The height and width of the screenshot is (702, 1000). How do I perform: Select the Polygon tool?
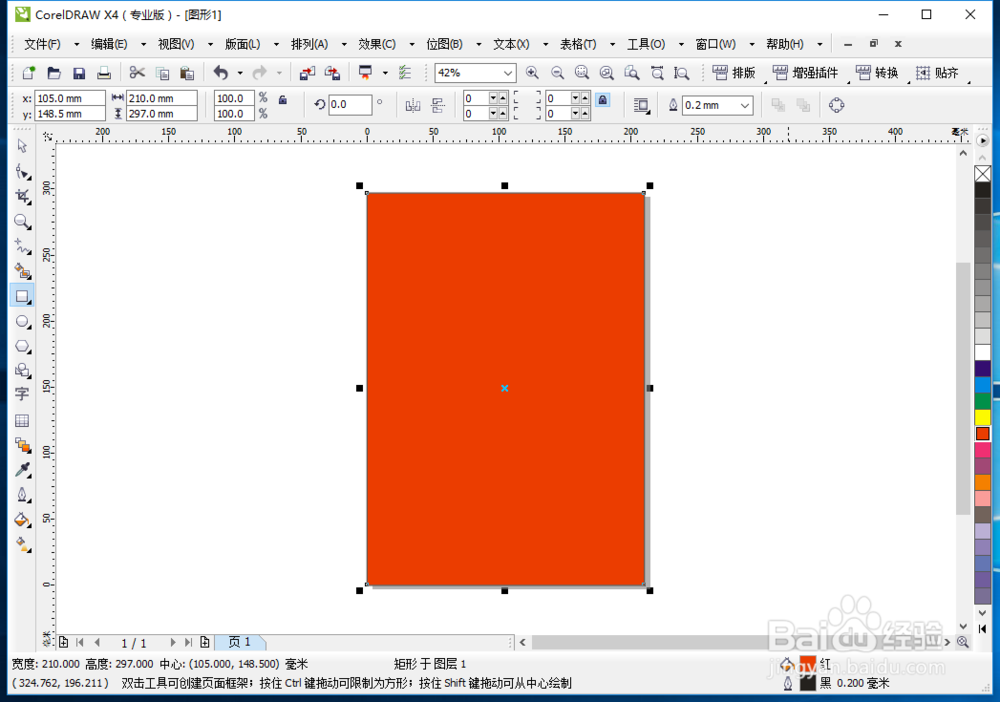22,347
